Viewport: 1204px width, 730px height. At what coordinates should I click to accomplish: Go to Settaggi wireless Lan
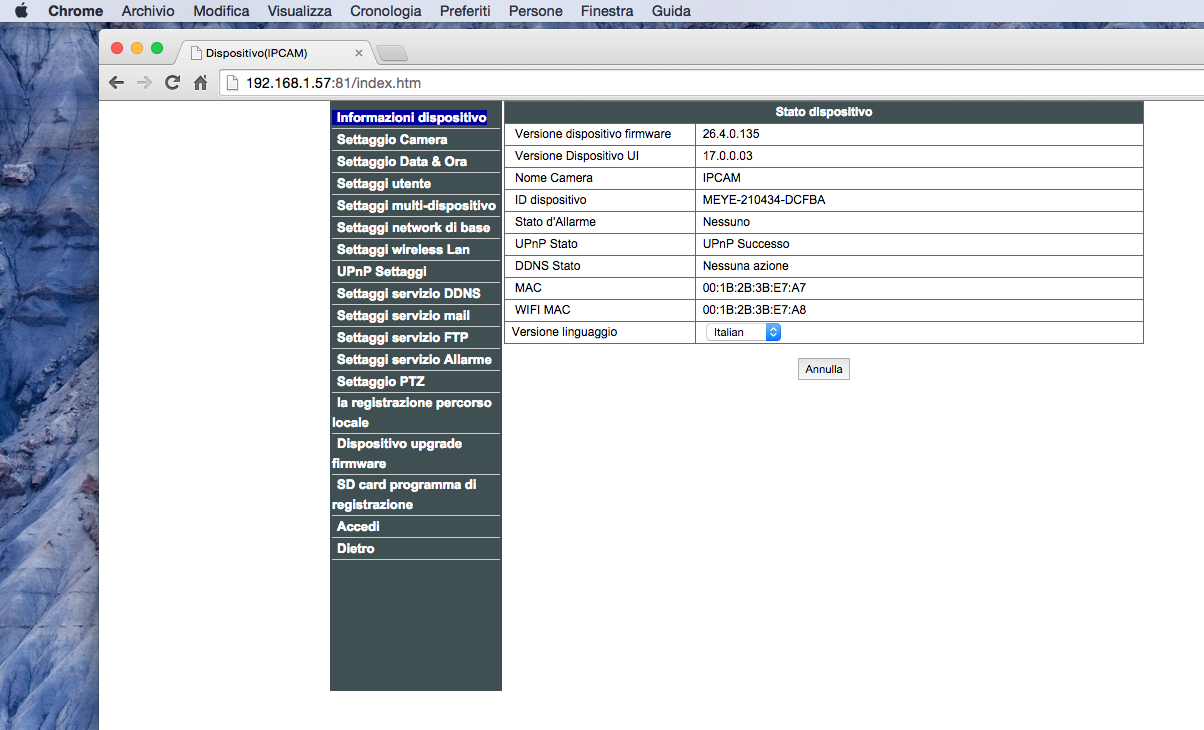(403, 250)
